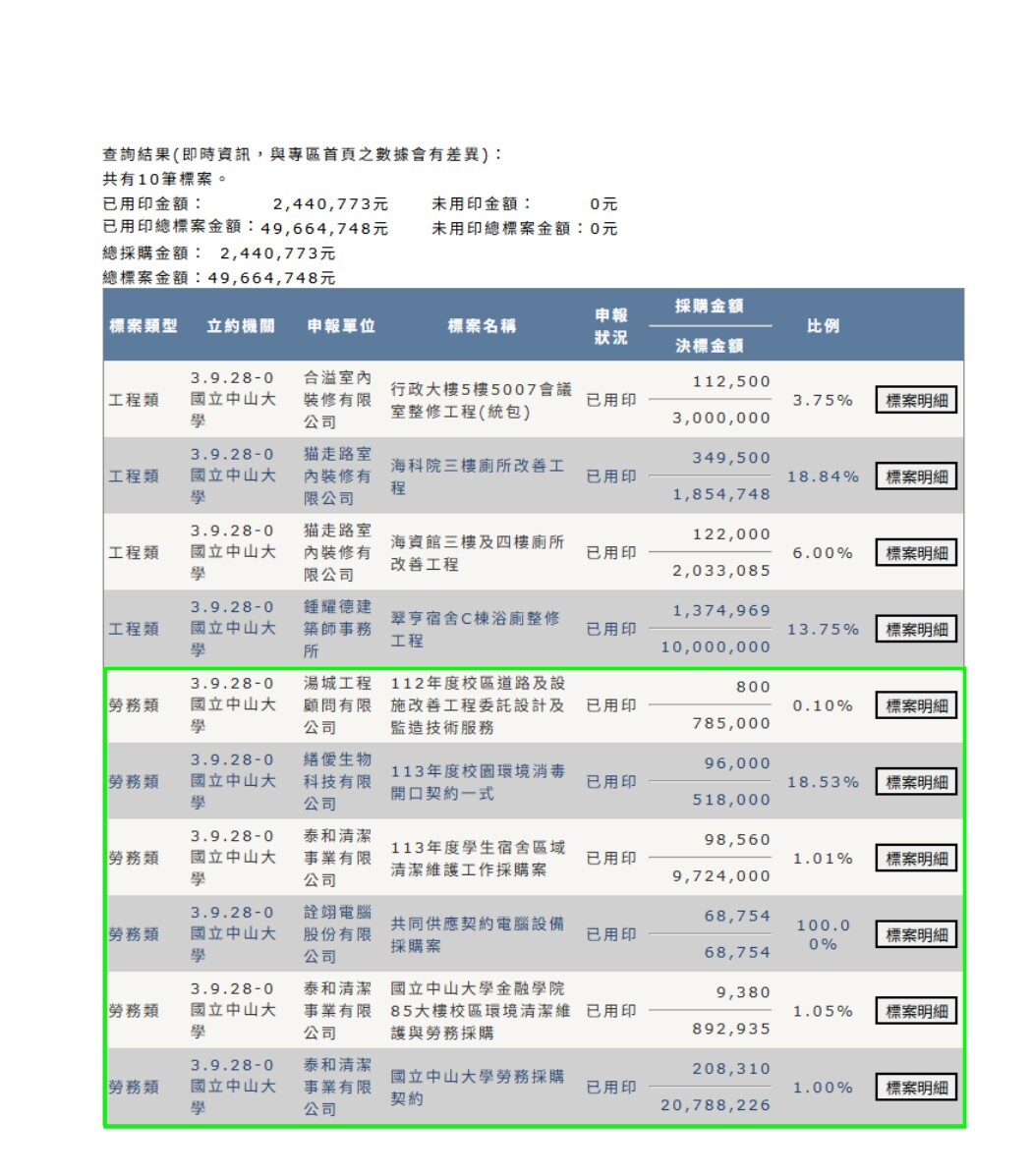1033x1176 pixels.
Task: Click 標案明細 for 113年度校園環境消毒開口契約
Action: (916, 782)
